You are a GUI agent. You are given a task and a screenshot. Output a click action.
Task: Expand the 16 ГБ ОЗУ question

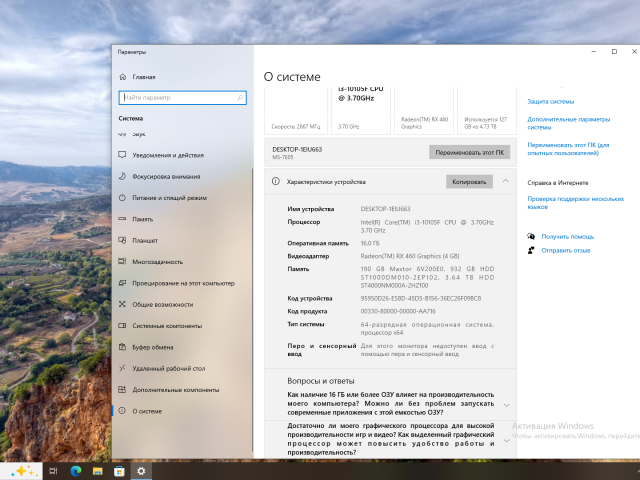[x=507, y=405]
